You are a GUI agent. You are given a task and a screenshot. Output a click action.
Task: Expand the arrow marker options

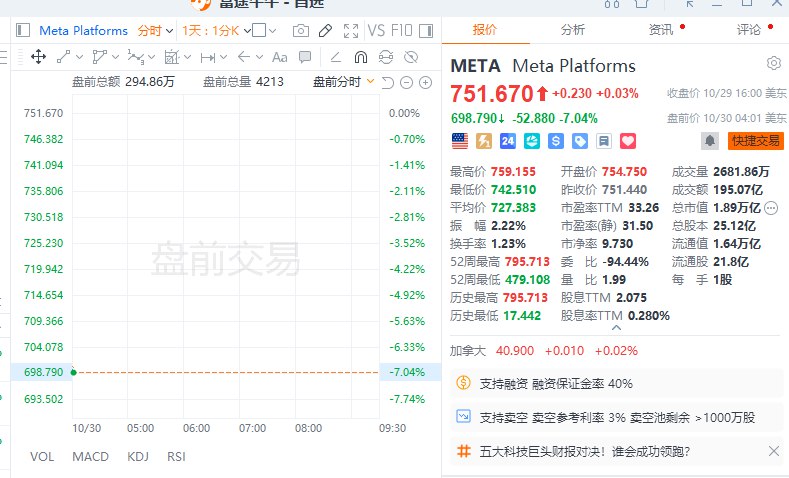point(259,57)
